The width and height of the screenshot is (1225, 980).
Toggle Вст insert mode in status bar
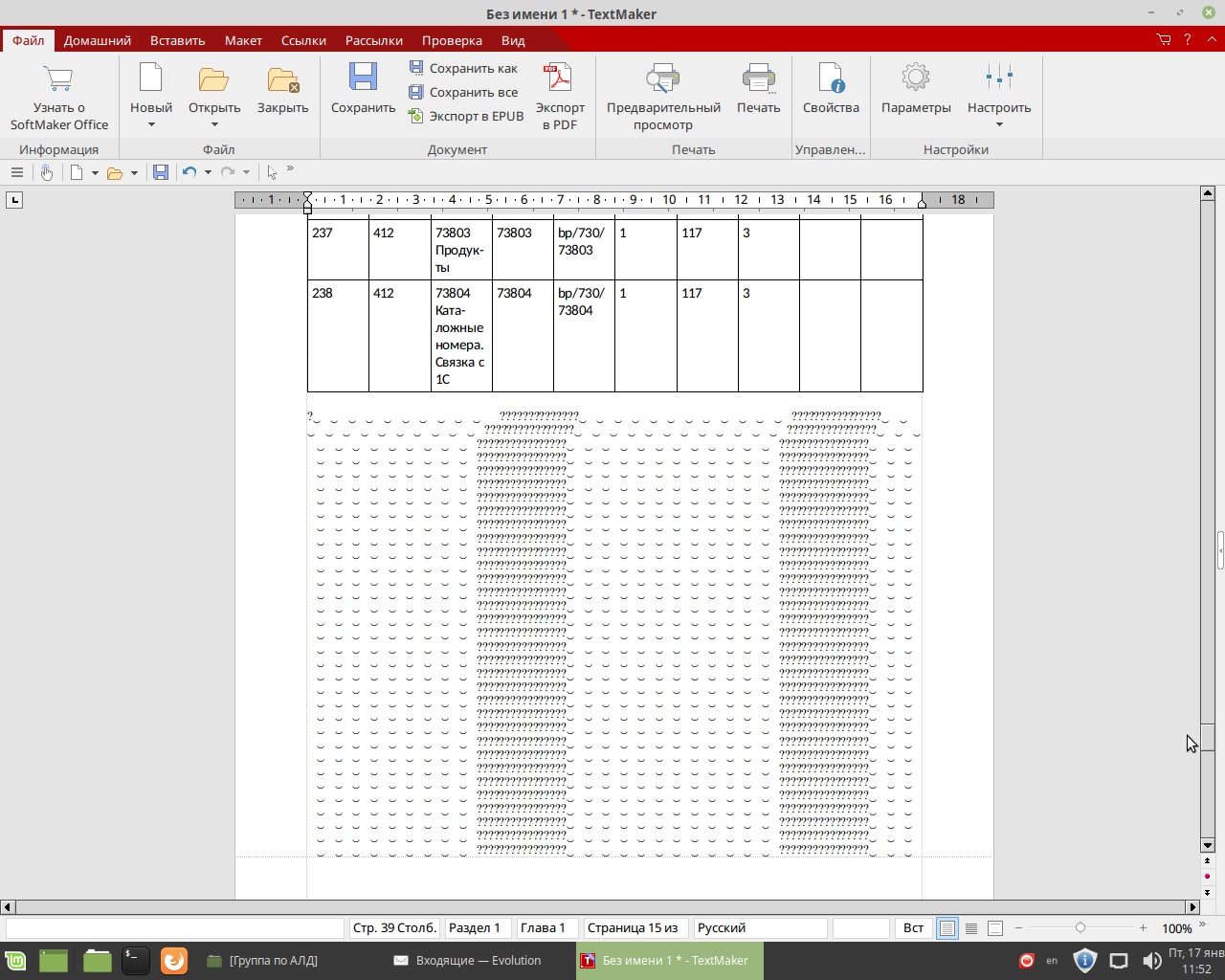click(913, 928)
